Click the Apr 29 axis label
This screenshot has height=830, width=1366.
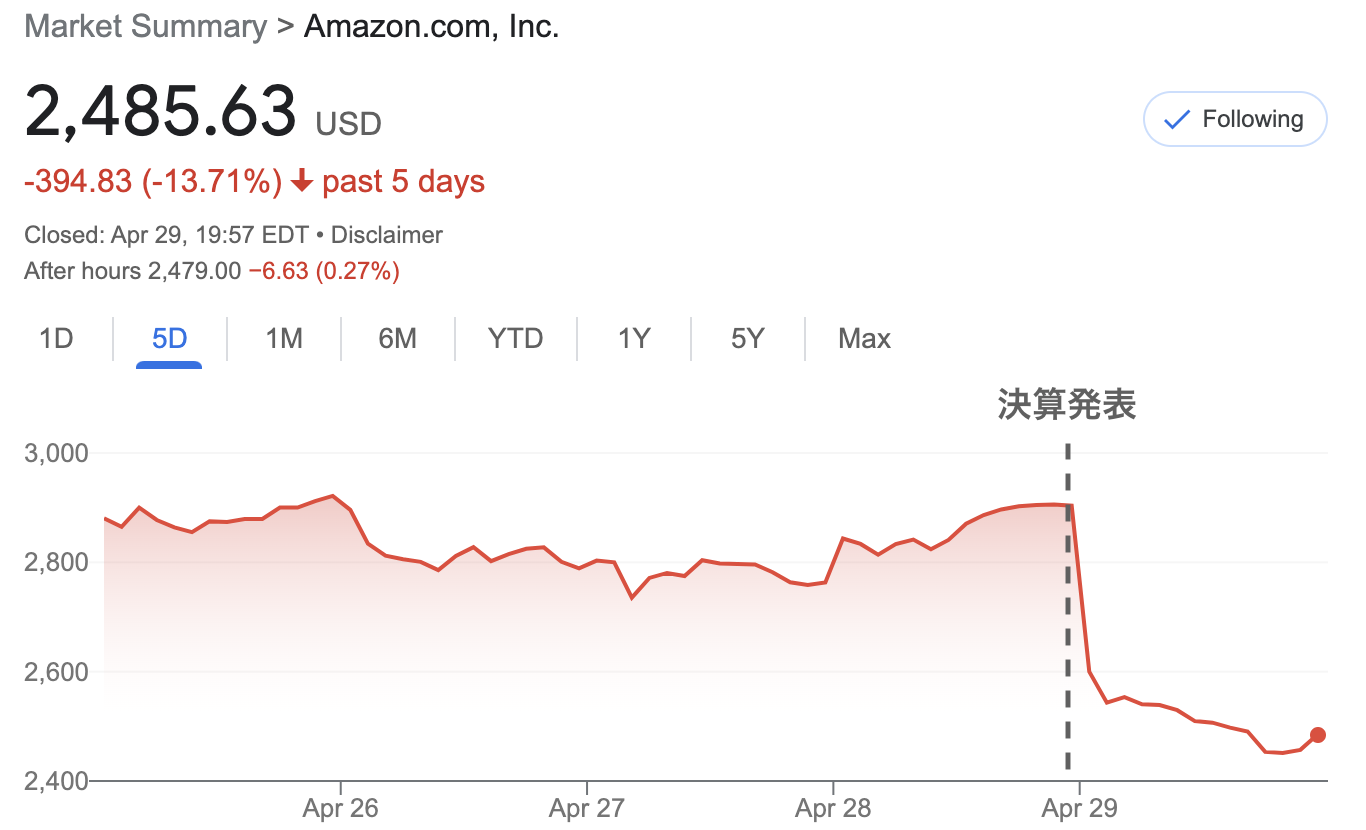pos(1079,808)
